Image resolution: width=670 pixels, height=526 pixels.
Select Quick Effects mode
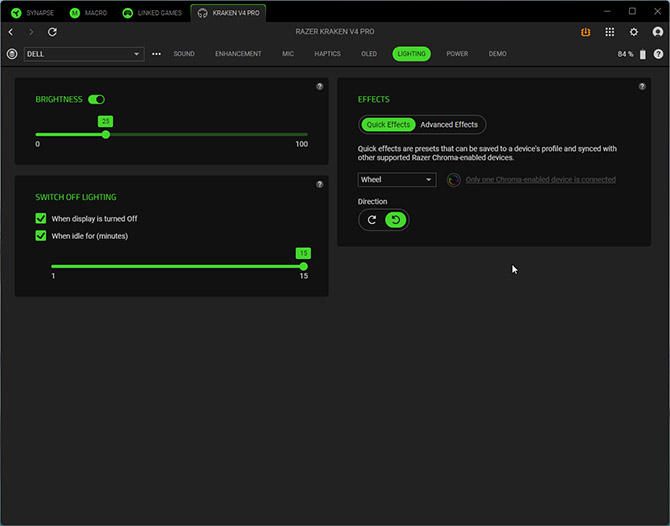388,124
